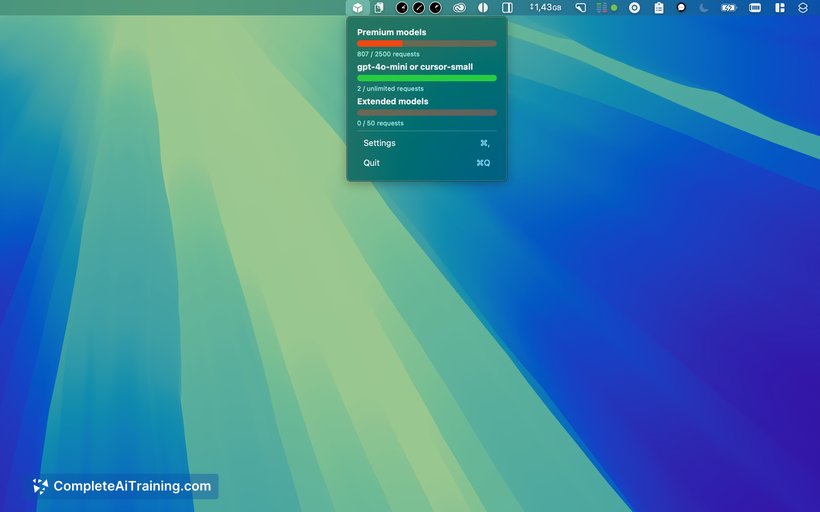Screen dimensions: 820x512
Task: Choose Quit in the dropdown menu
Action: point(426,163)
